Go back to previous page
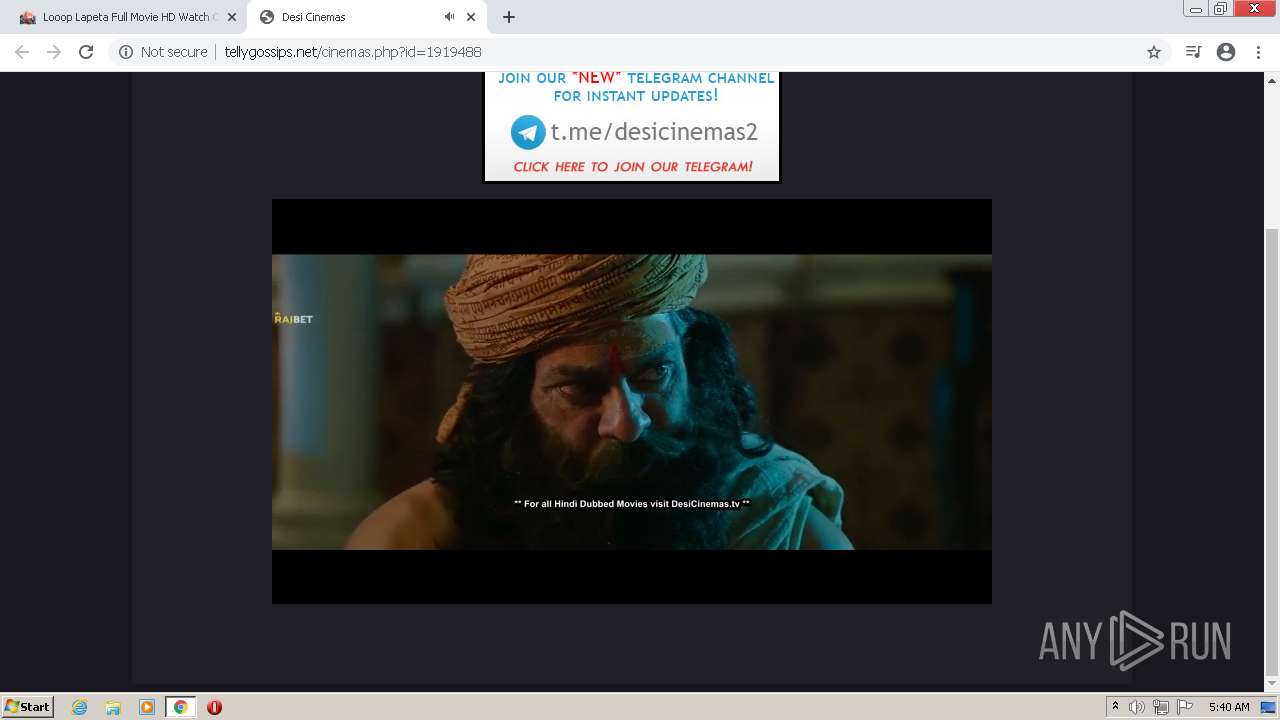 point(22,52)
